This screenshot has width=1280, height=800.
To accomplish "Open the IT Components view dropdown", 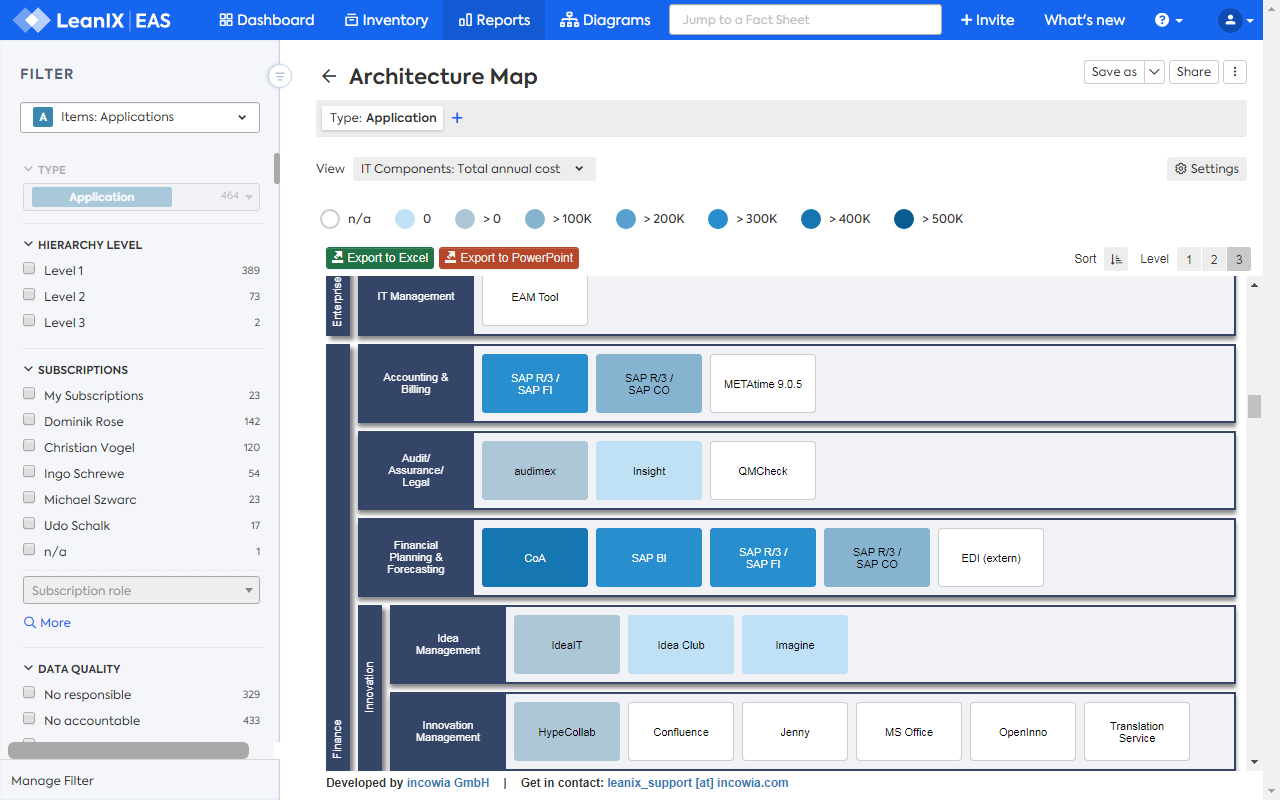I will (474, 169).
